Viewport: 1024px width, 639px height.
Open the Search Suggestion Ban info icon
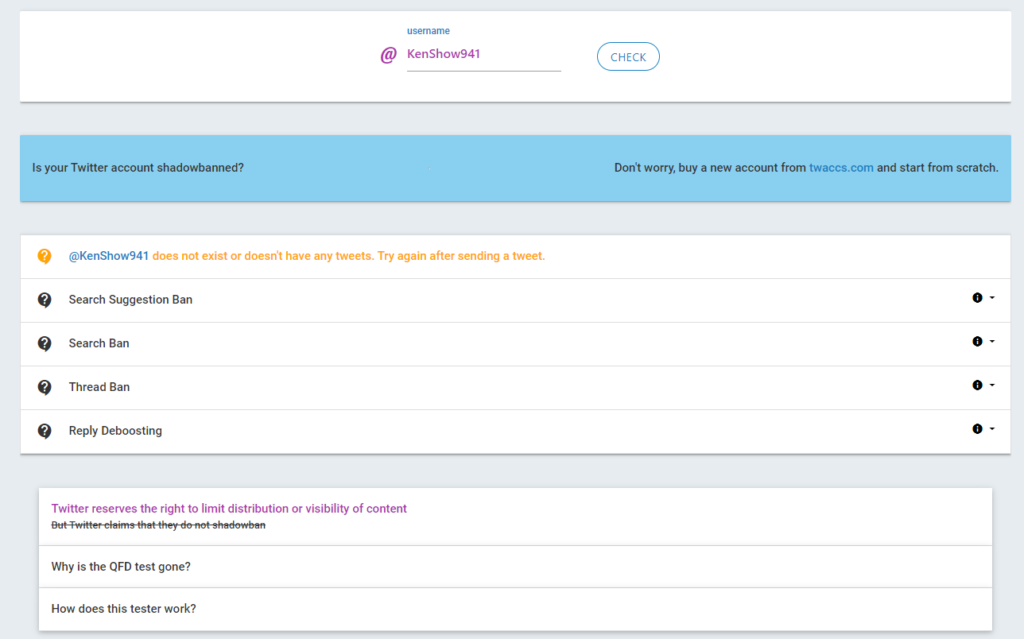[x=977, y=298]
